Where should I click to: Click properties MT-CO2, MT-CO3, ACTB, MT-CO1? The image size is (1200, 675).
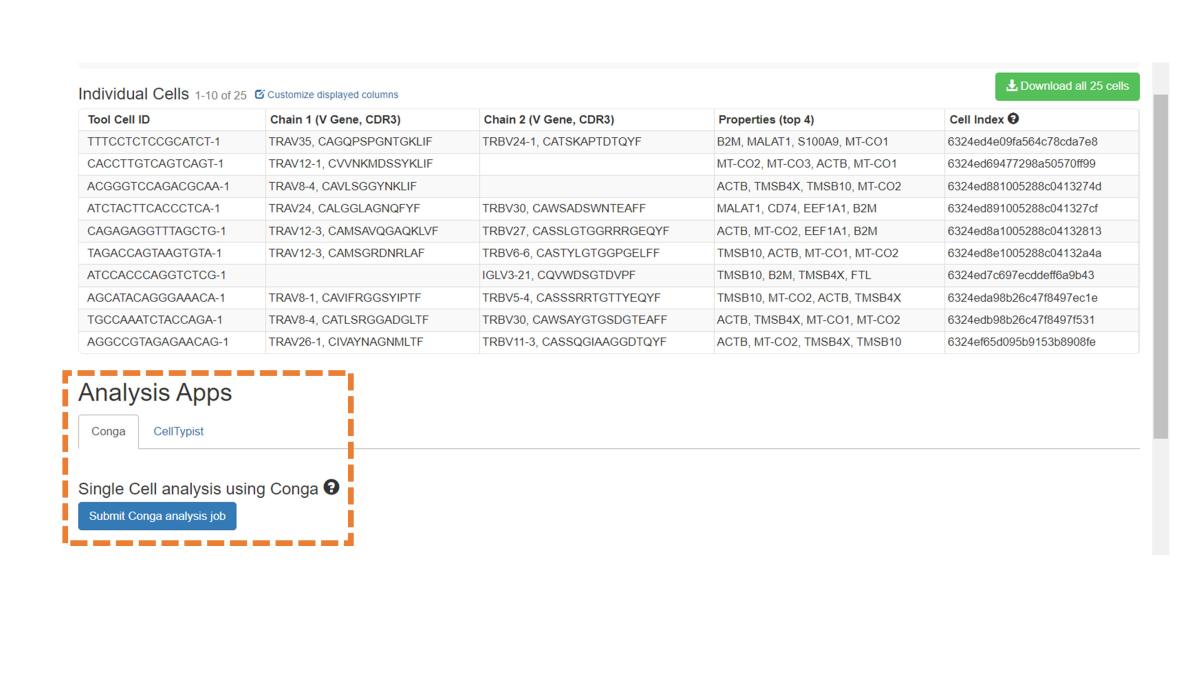[x=806, y=164]
